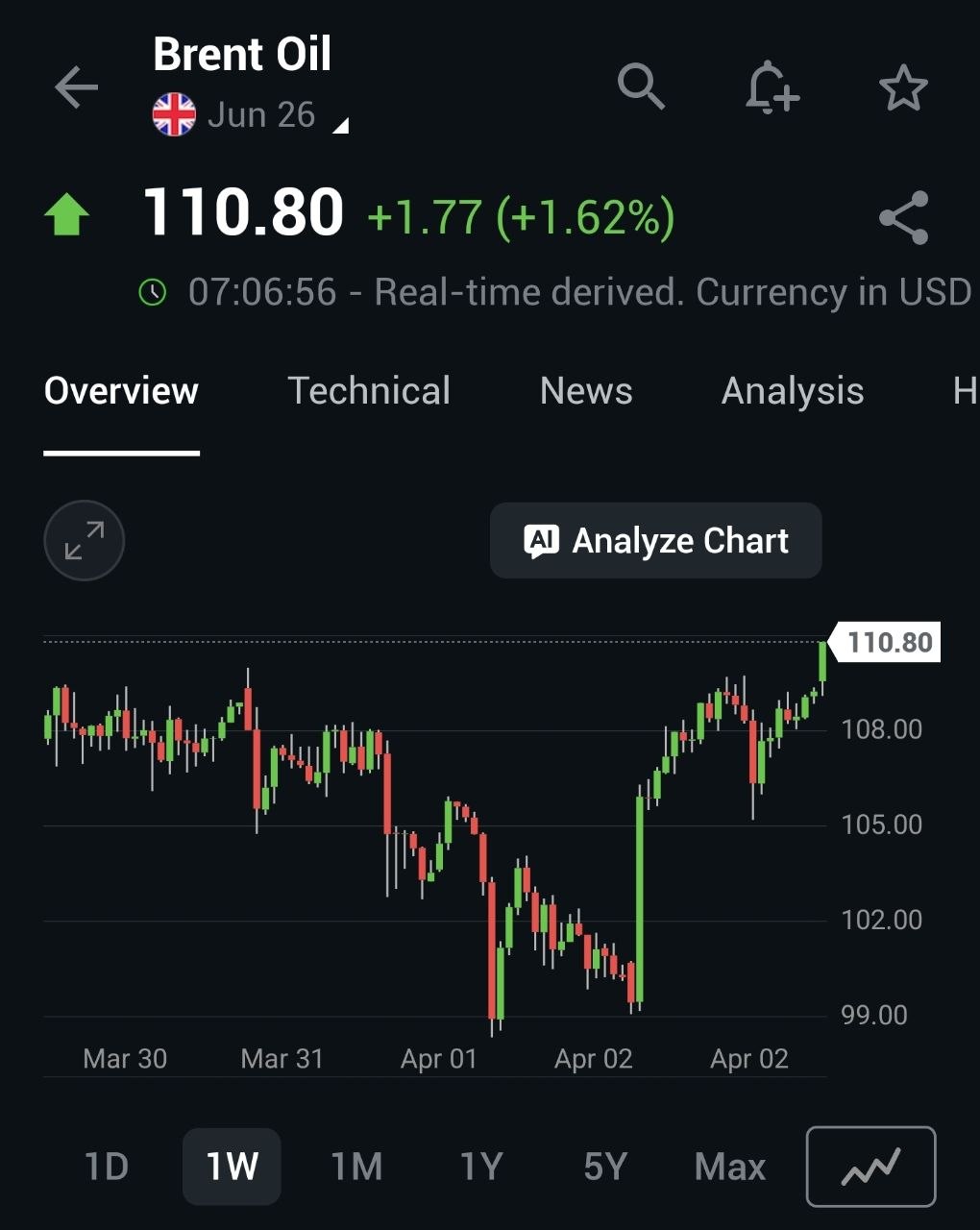
Task: Set chart range to 1Y
Action: click(x=481, y=1167)
